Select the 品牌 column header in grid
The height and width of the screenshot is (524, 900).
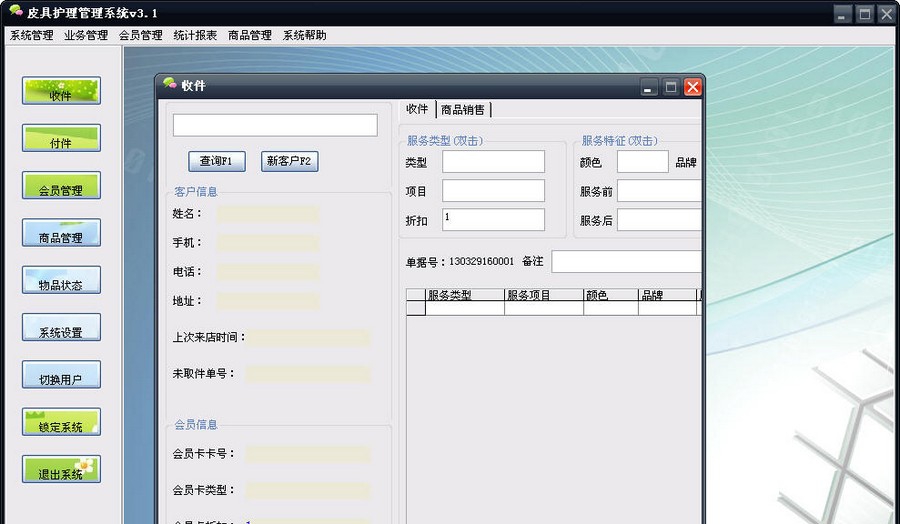pos(668,295)
